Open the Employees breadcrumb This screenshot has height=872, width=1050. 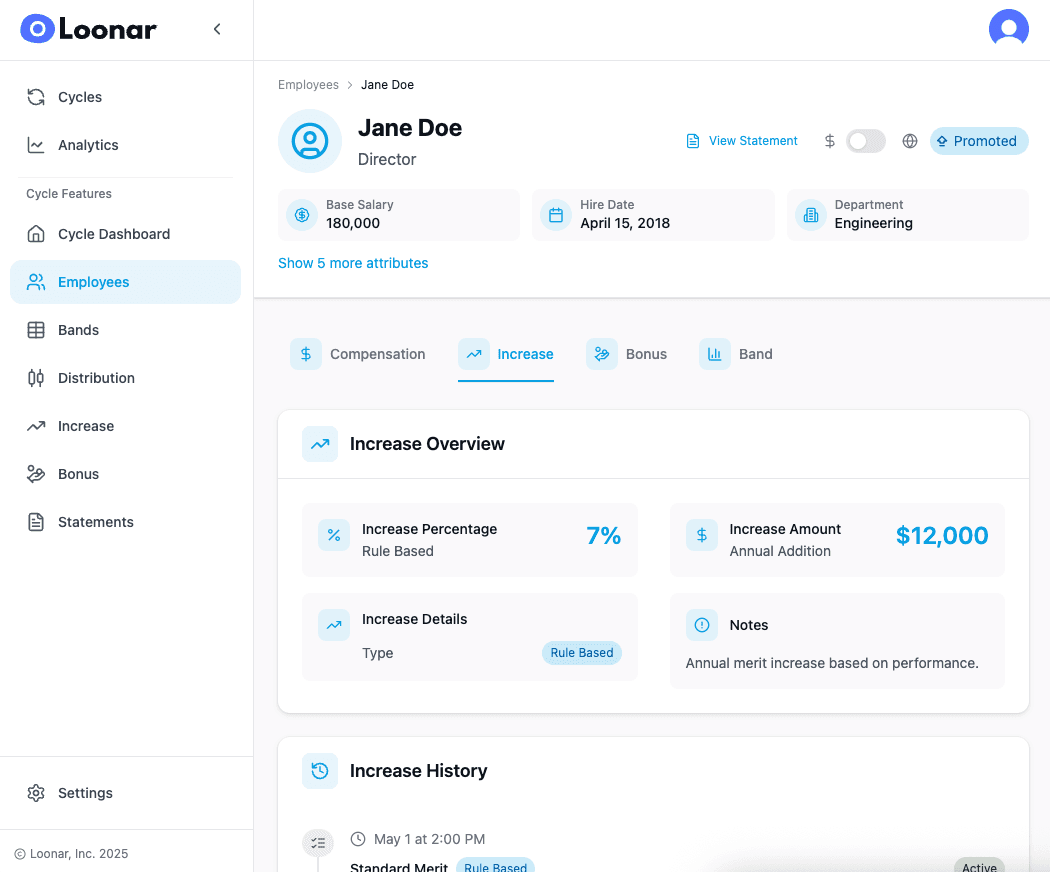tap(308, 84)
